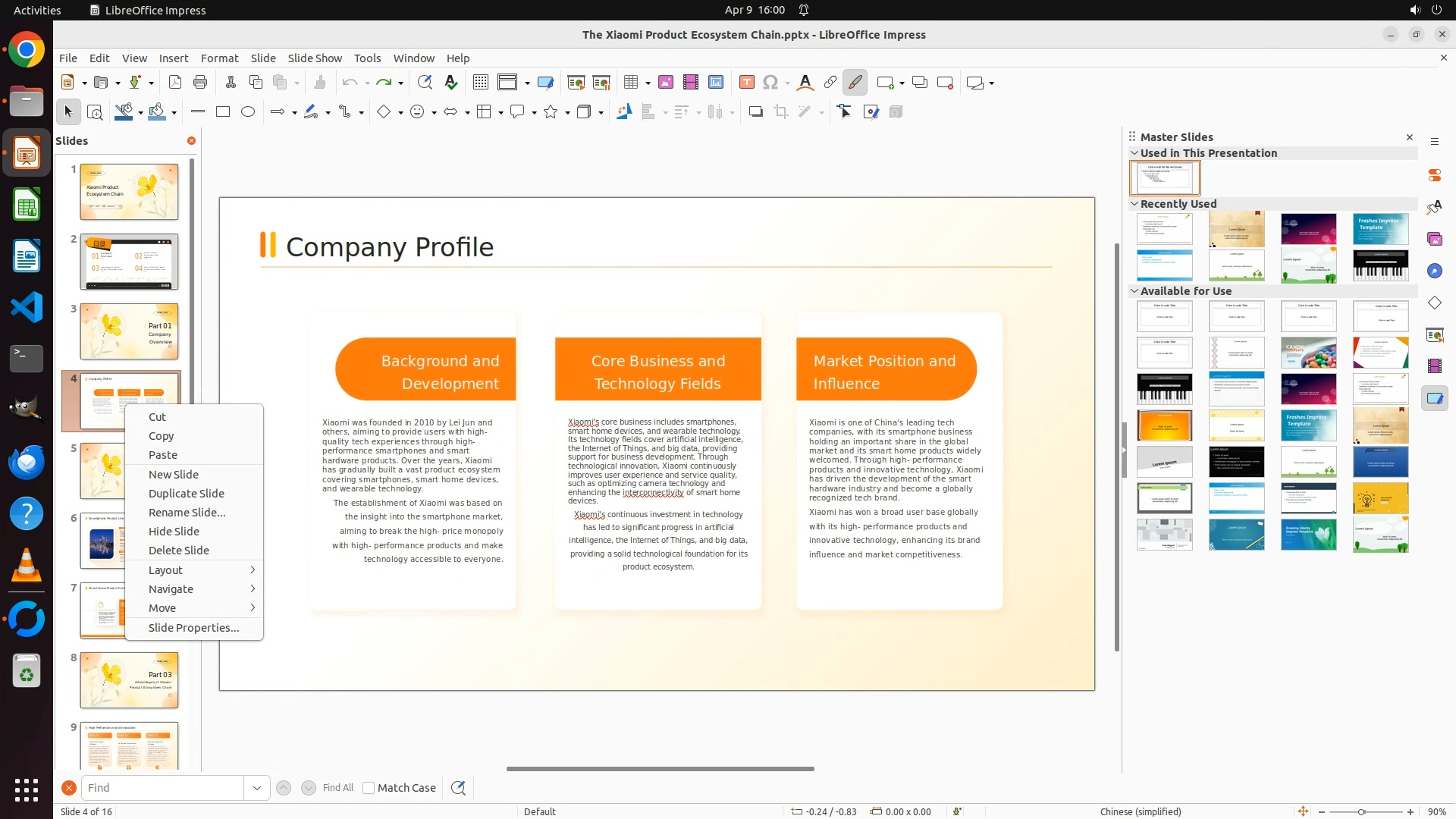This screenshot has height=819, width=1456.
Task: Choose Duplicate Slide from the context menu
Action: [186, 494]
